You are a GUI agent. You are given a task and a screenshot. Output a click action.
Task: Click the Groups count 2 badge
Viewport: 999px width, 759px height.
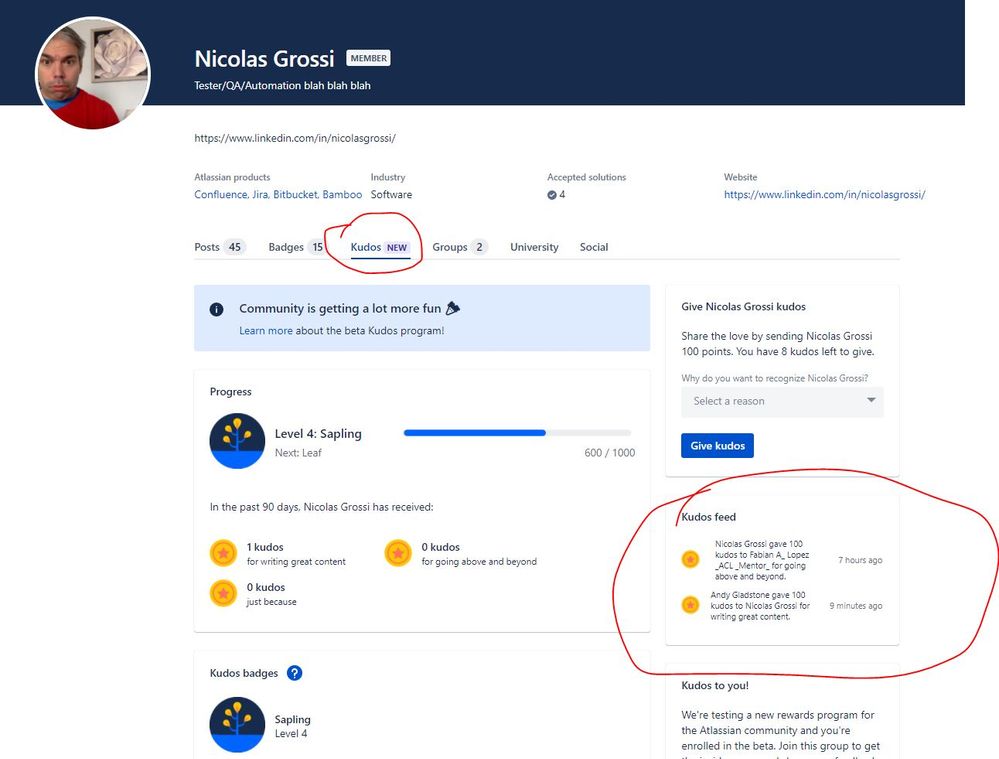click(479, 247)
